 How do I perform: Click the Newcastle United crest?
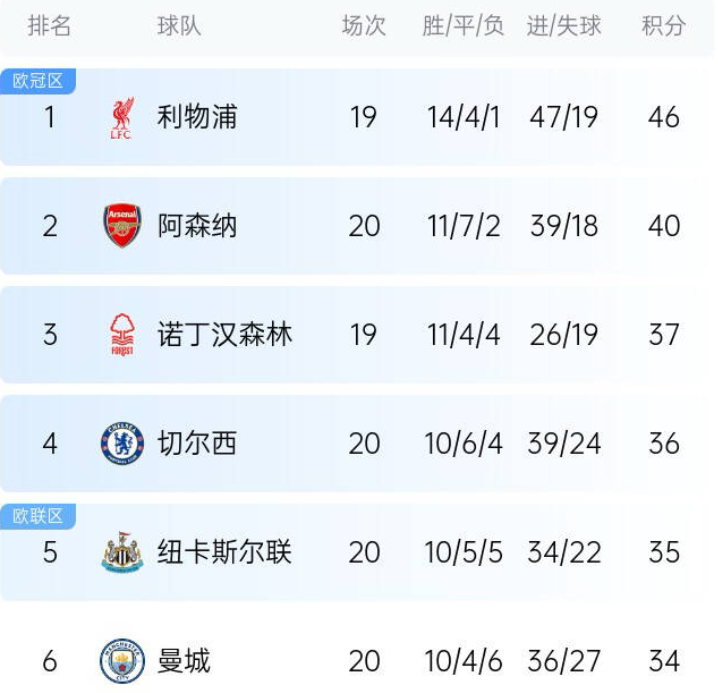point(122,552)
